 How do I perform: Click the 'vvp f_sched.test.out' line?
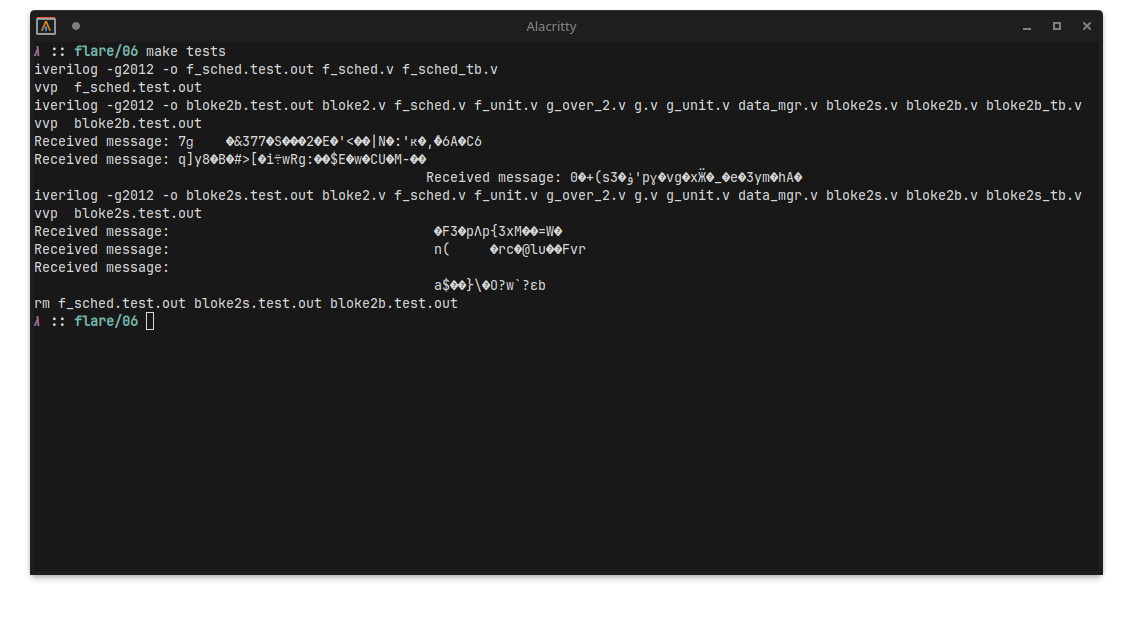(118, 87)
